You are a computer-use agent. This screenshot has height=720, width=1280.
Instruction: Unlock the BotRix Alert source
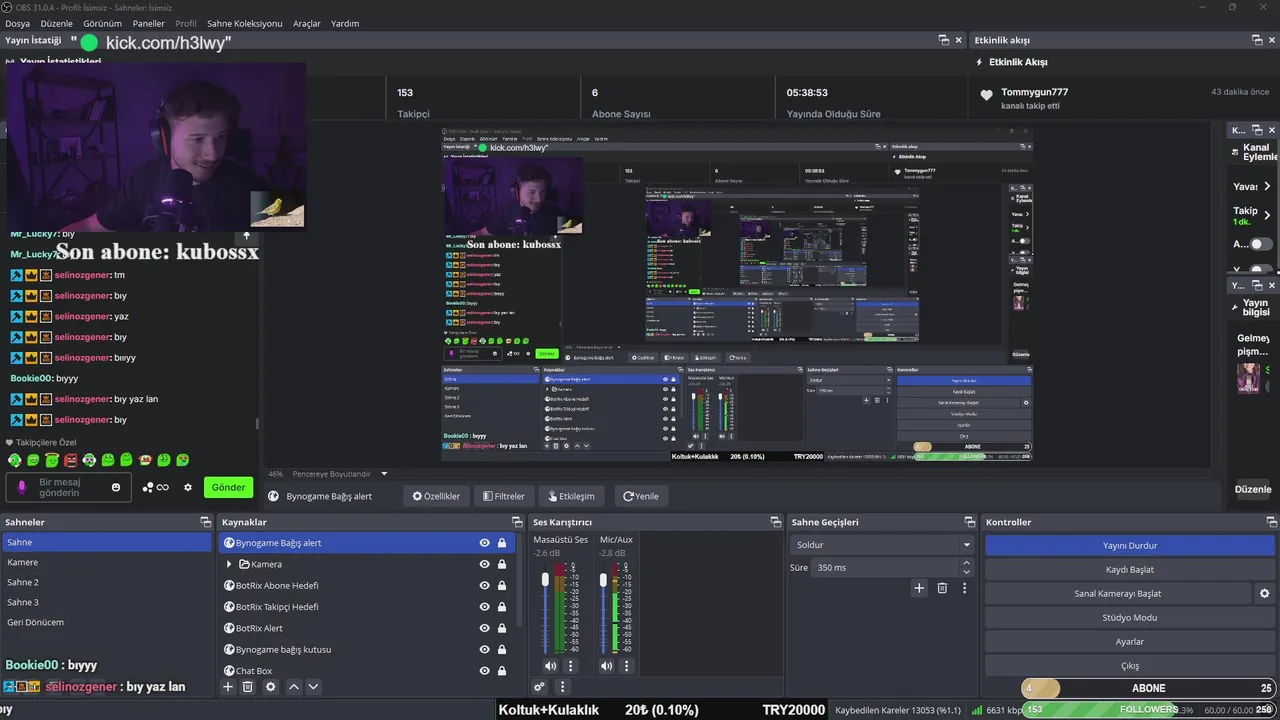(x=502, y=628)
